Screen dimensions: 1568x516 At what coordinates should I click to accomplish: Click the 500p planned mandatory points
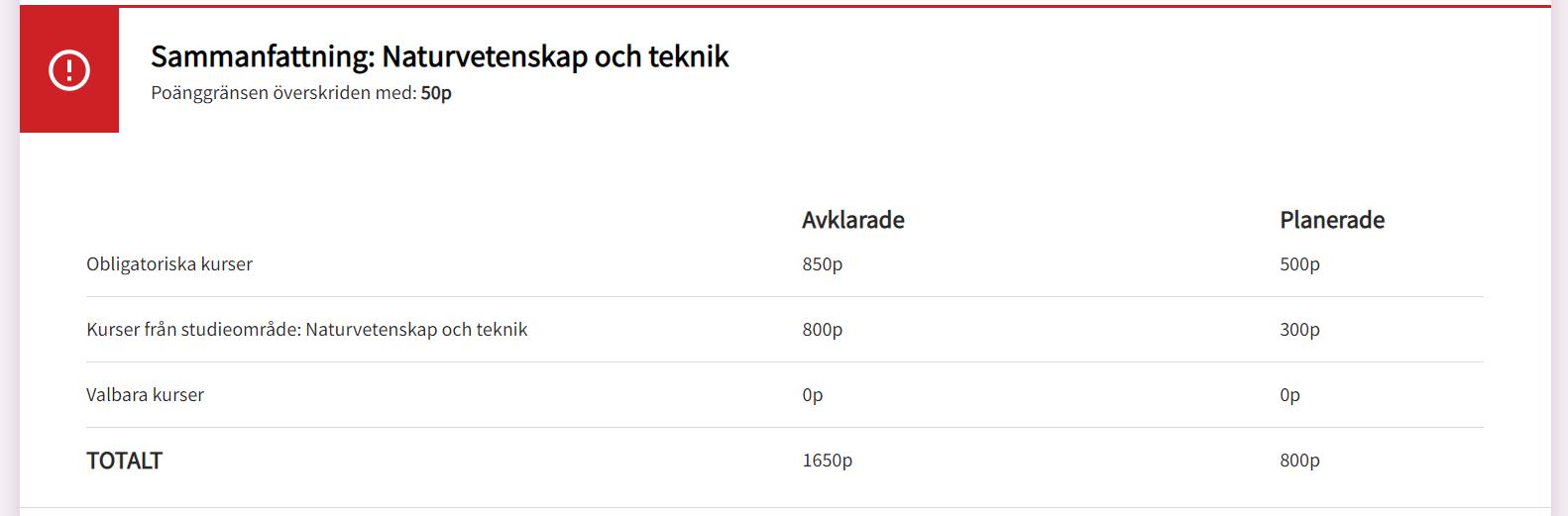pyautogui.click(x=1299, y=264)
